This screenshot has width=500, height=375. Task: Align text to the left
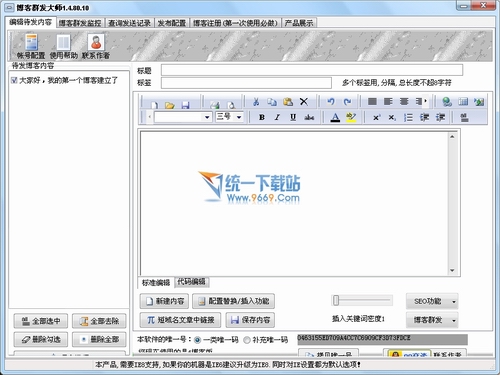point(388,101)
